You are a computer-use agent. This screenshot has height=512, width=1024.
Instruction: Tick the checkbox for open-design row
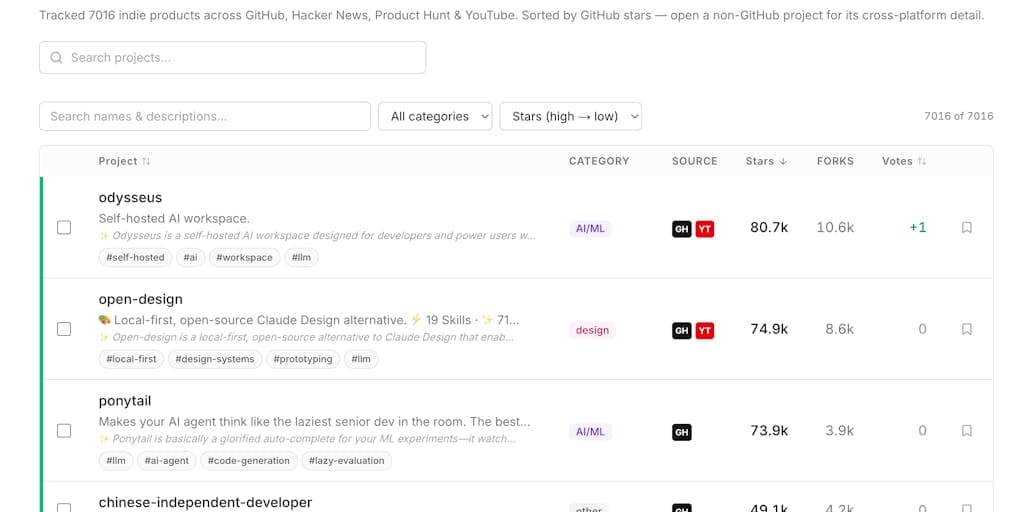(x=64, y=329)
